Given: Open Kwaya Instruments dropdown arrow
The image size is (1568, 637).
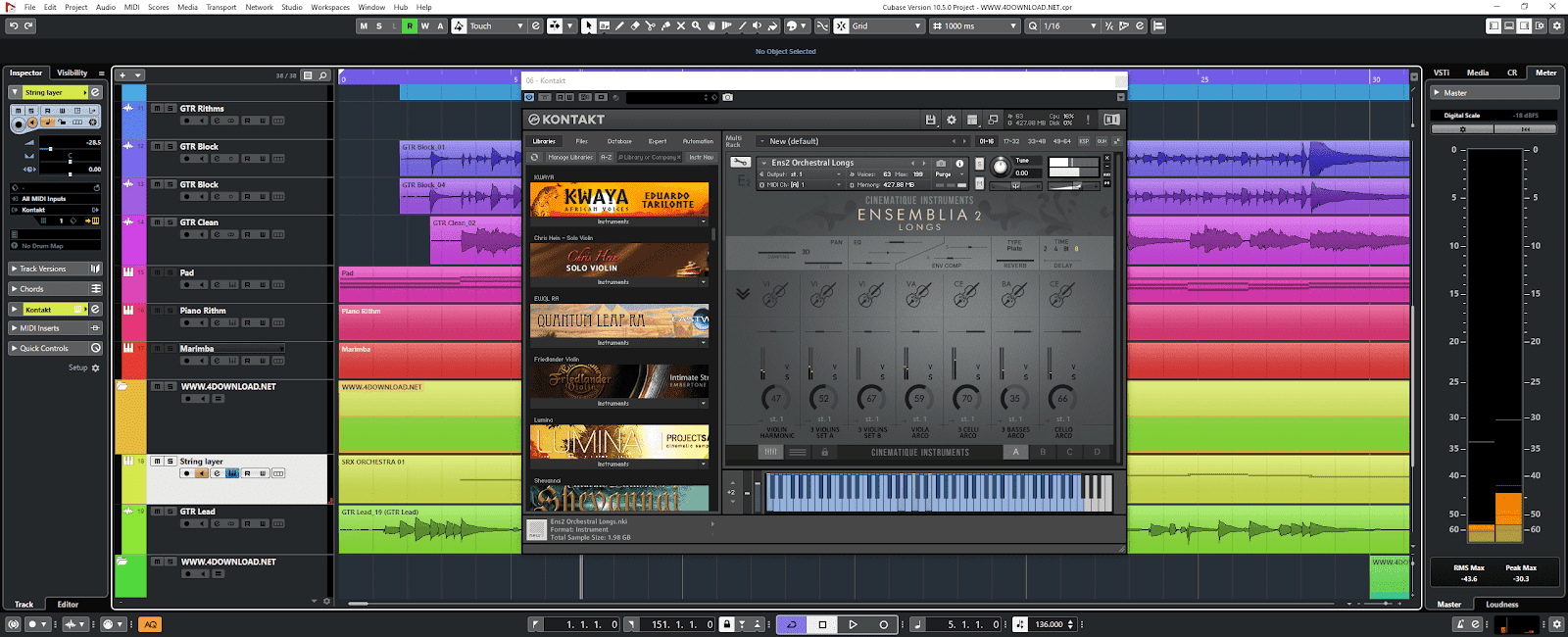Looking at the screenshot, I should point(703,221).
